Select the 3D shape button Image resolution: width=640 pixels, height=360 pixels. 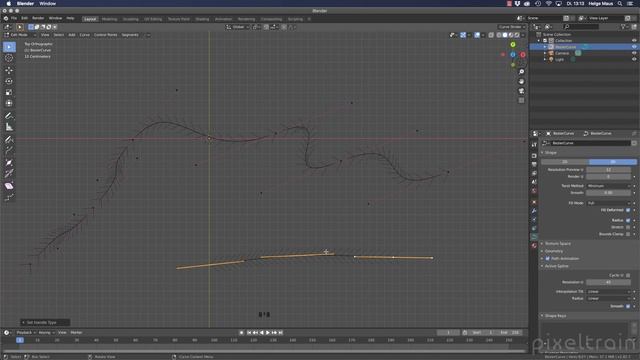[x=613, y=162]
